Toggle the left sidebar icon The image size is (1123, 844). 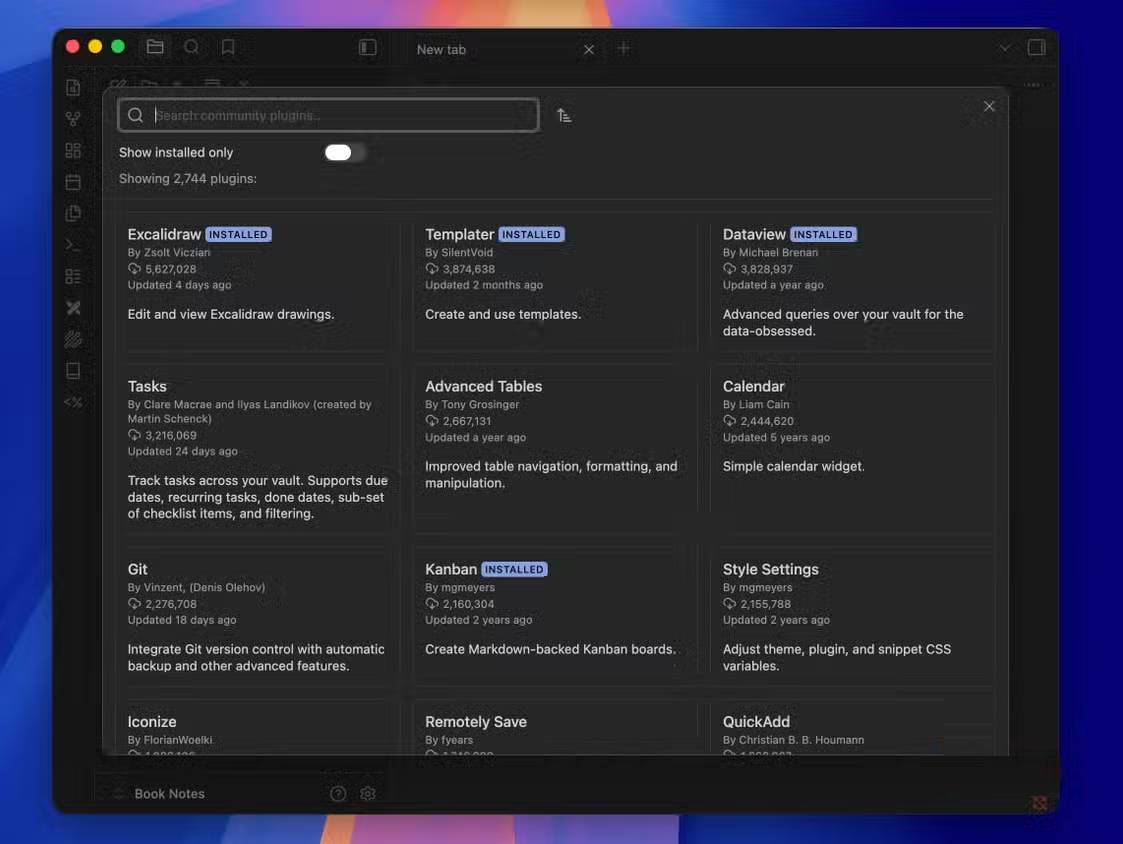(367, 47)
